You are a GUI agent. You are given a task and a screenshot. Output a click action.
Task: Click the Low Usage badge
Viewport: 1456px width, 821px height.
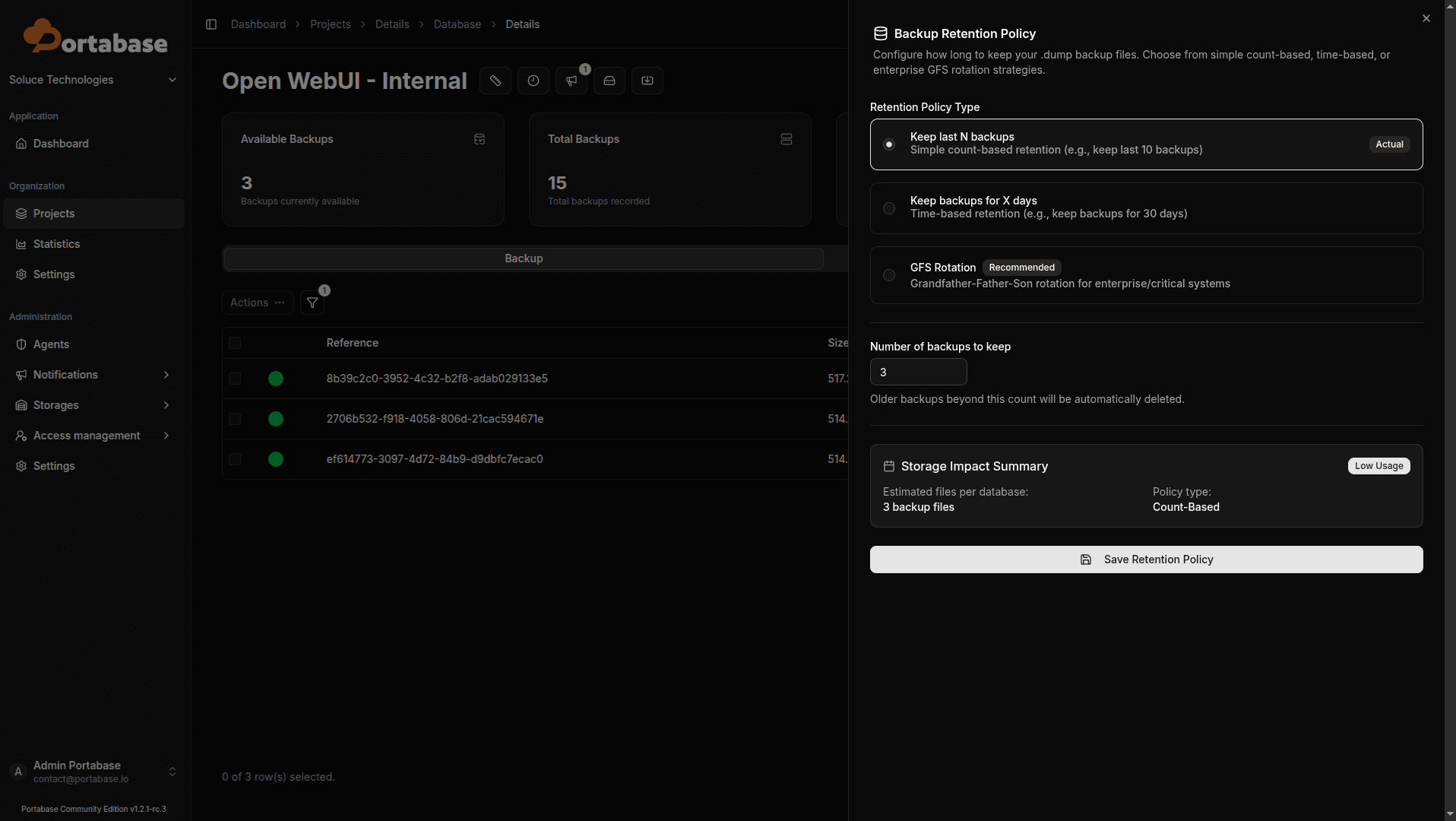(x=1378, y=466)
